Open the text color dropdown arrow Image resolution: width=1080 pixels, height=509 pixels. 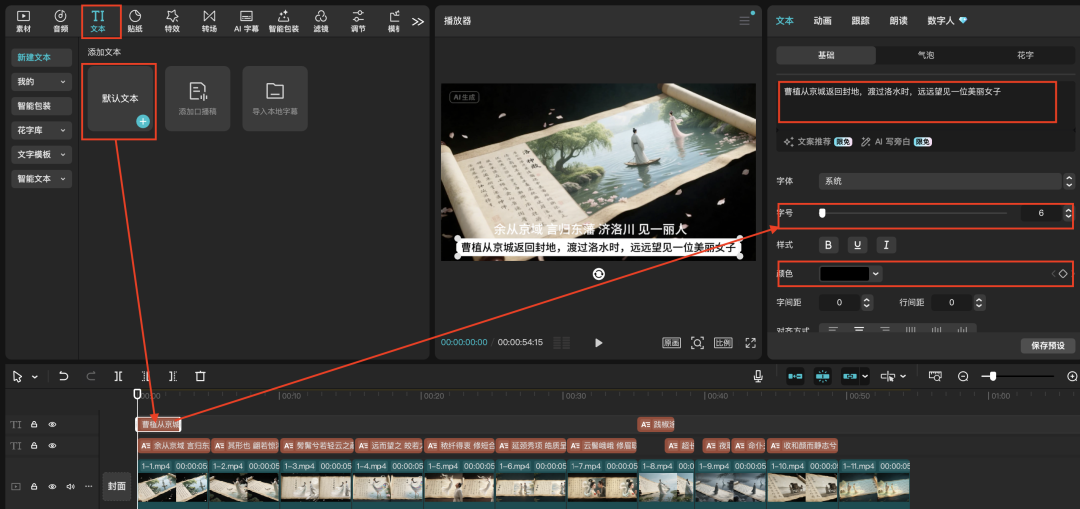click(x=876, y=273)
